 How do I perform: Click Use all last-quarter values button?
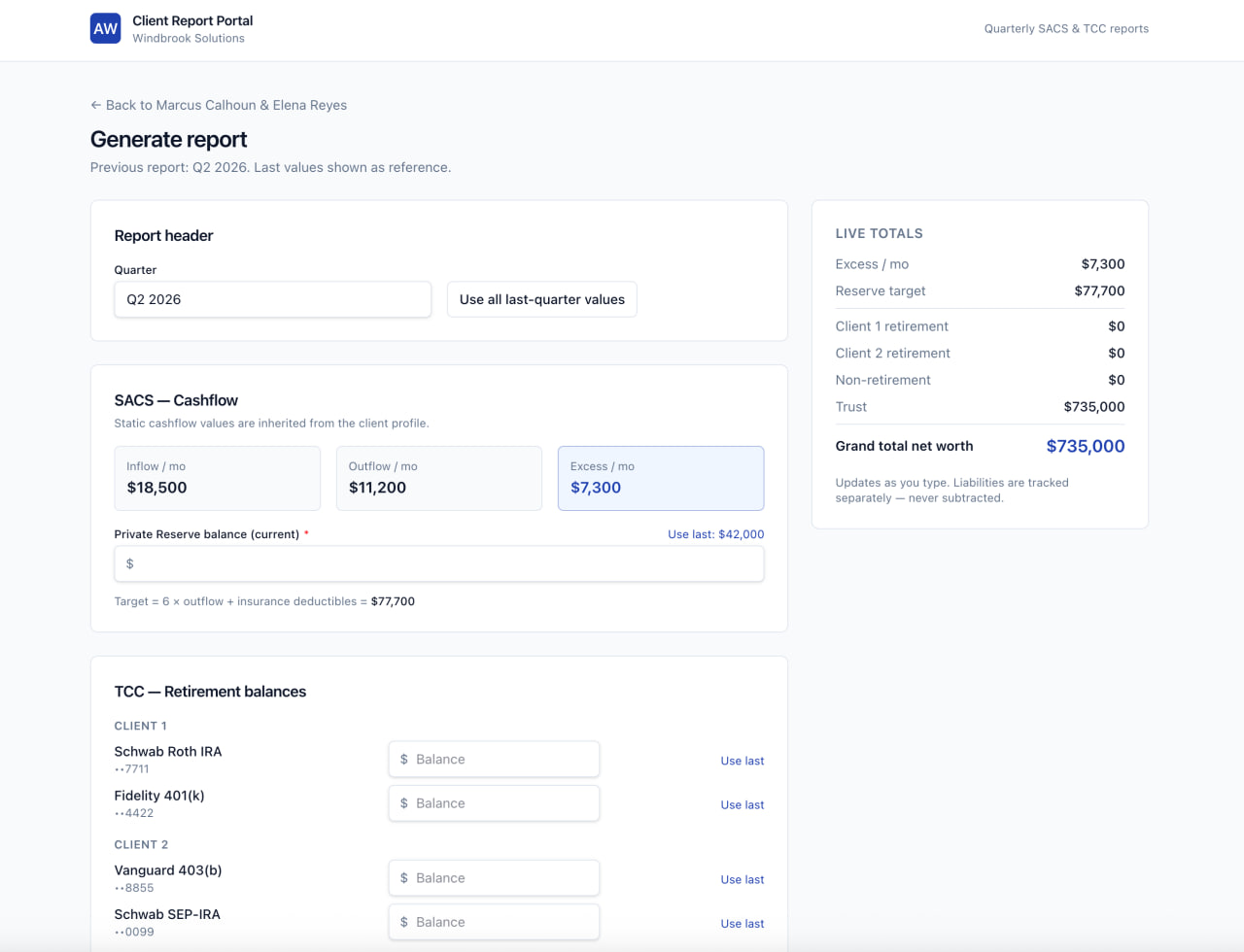[x=542, y=299]
